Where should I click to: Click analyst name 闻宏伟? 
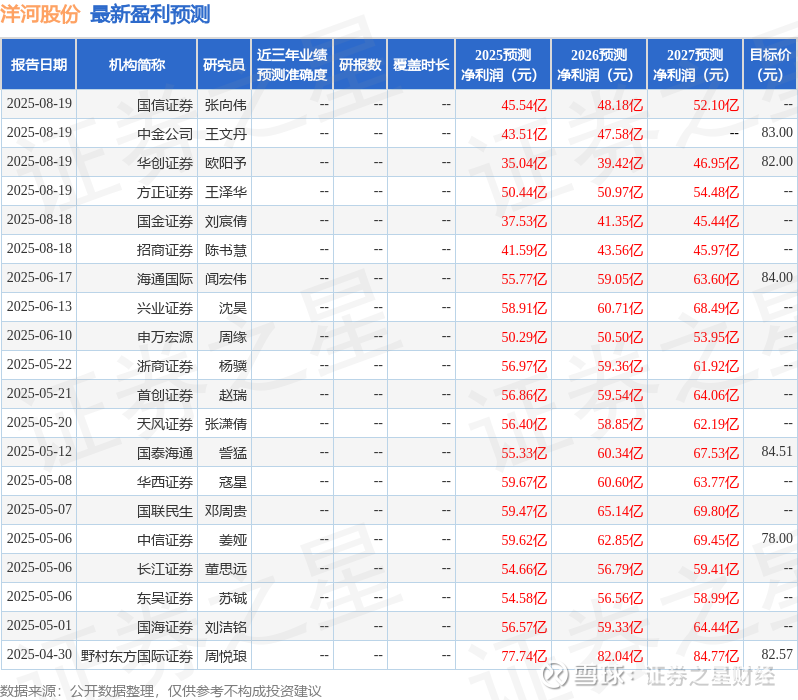[x=225, y=279]
